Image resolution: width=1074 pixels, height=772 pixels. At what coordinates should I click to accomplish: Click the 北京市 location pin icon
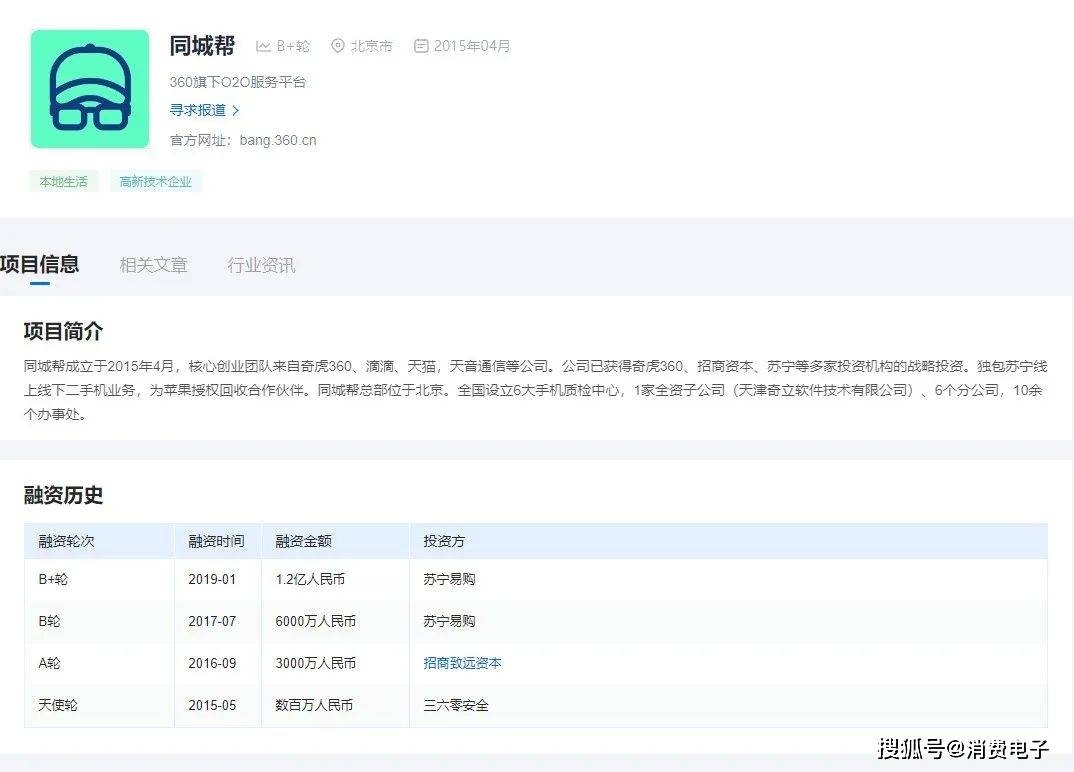[x=338, y=46]
